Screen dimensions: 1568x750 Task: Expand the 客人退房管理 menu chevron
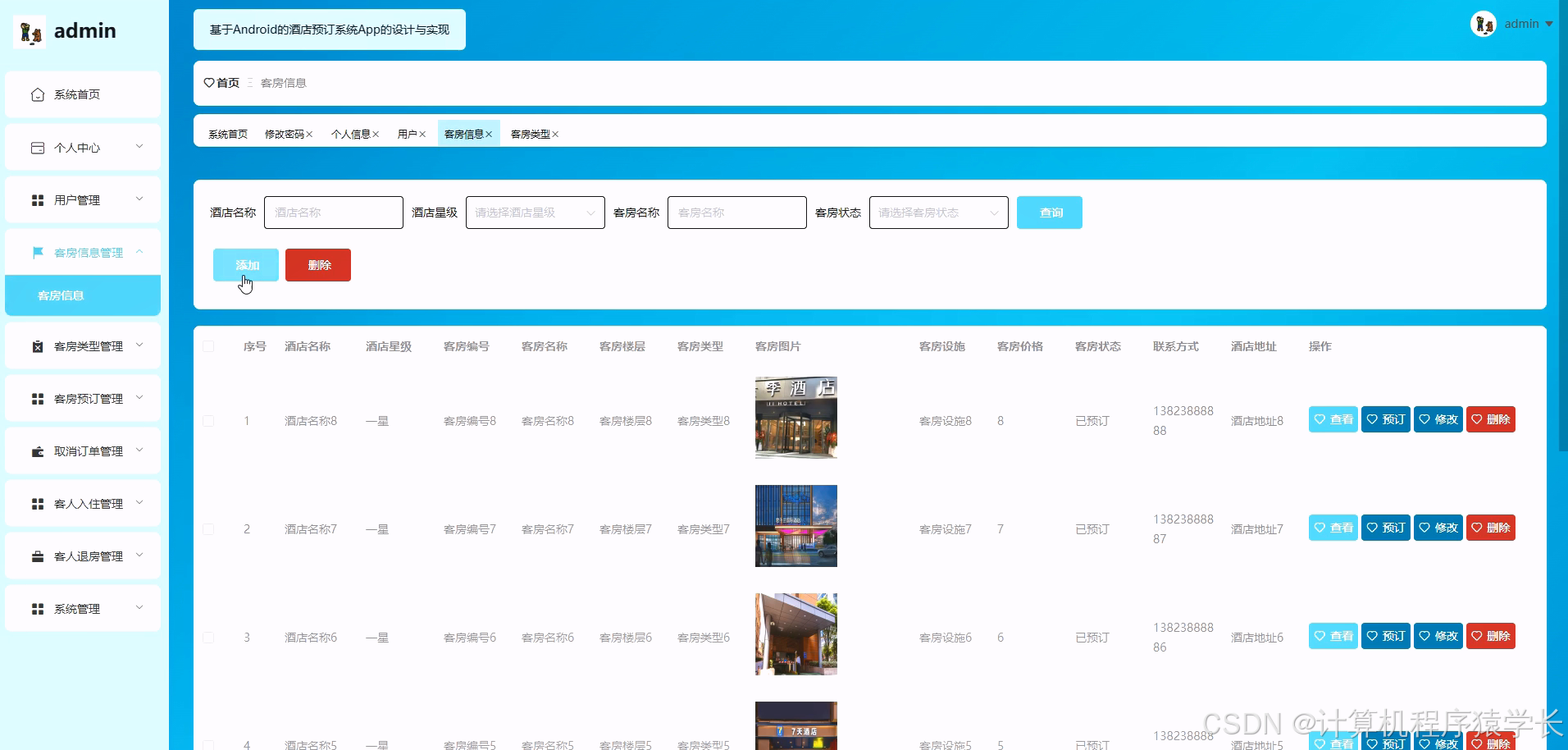[x=139, y=555]
